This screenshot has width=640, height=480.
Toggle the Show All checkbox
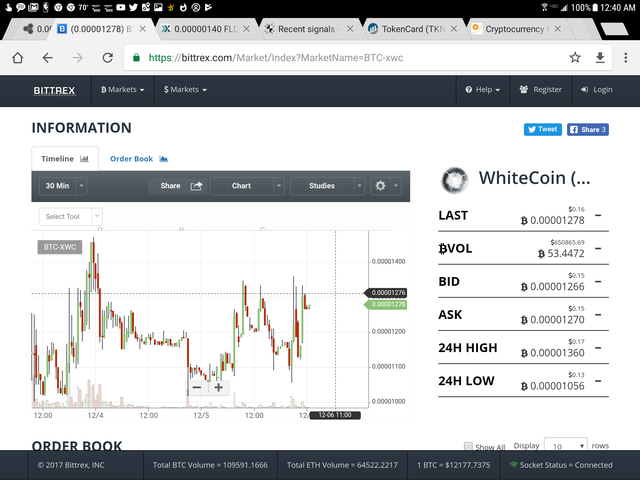[x=468, y=446]
